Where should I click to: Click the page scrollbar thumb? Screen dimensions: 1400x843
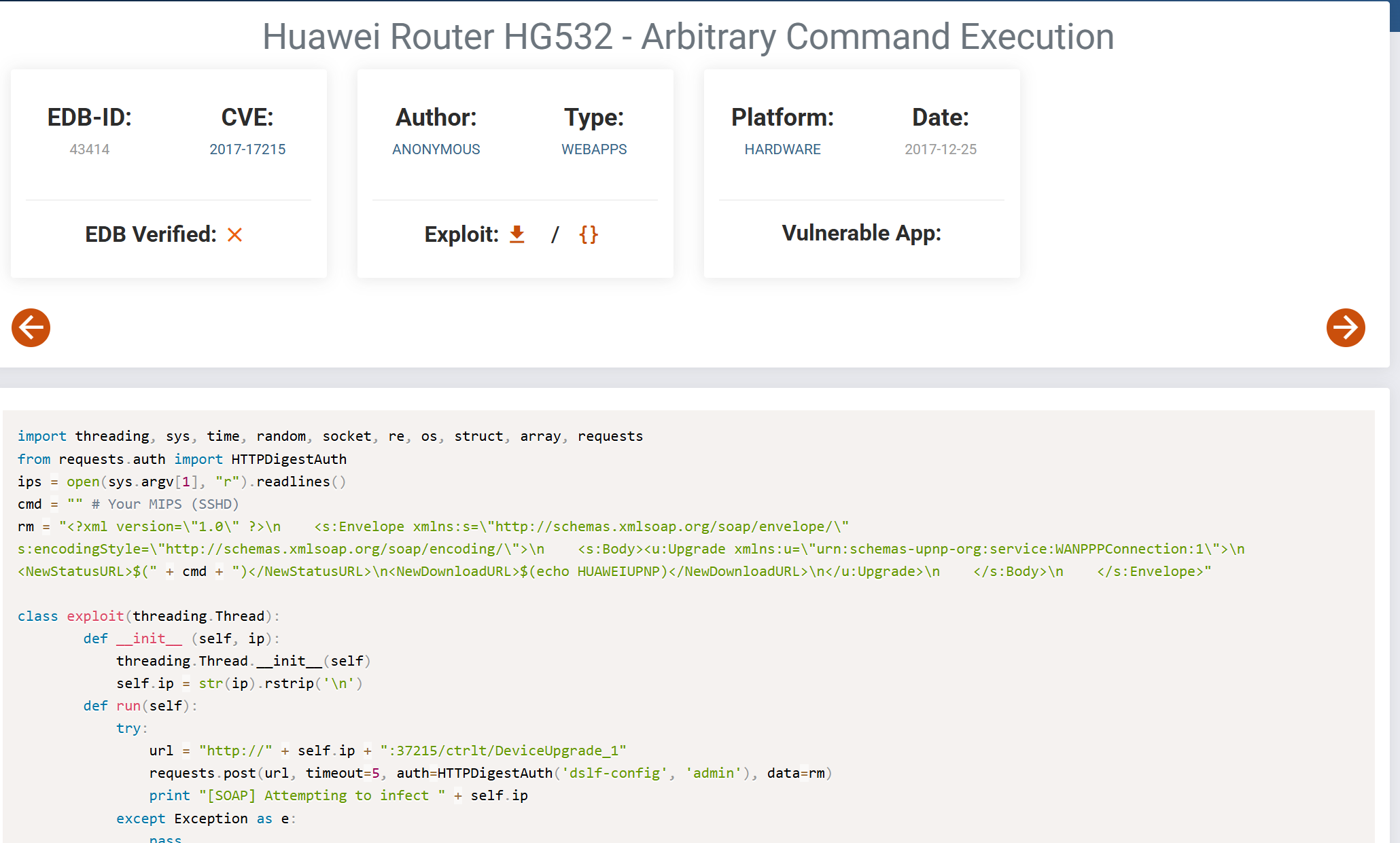click(1395, 16)
